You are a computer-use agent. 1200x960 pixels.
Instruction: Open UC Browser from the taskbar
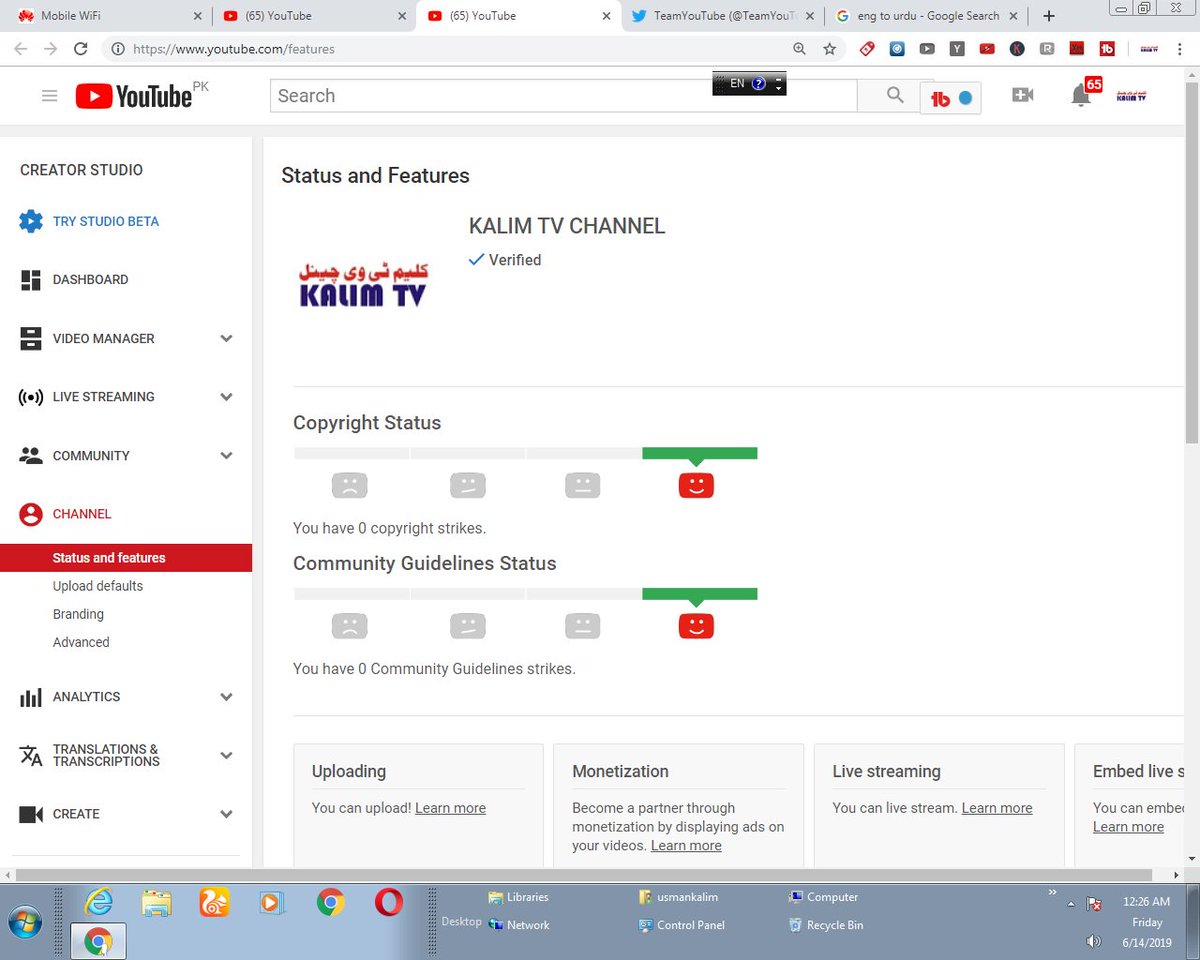(214, 902)
